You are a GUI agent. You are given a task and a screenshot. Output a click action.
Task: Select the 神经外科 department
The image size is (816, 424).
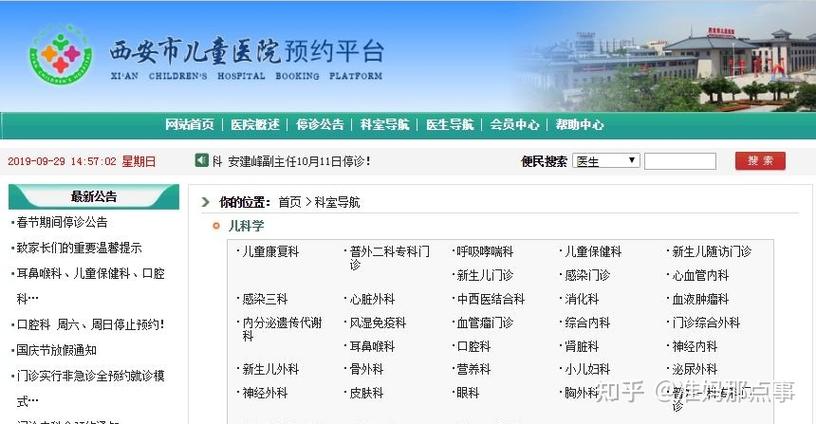(265, 393)
